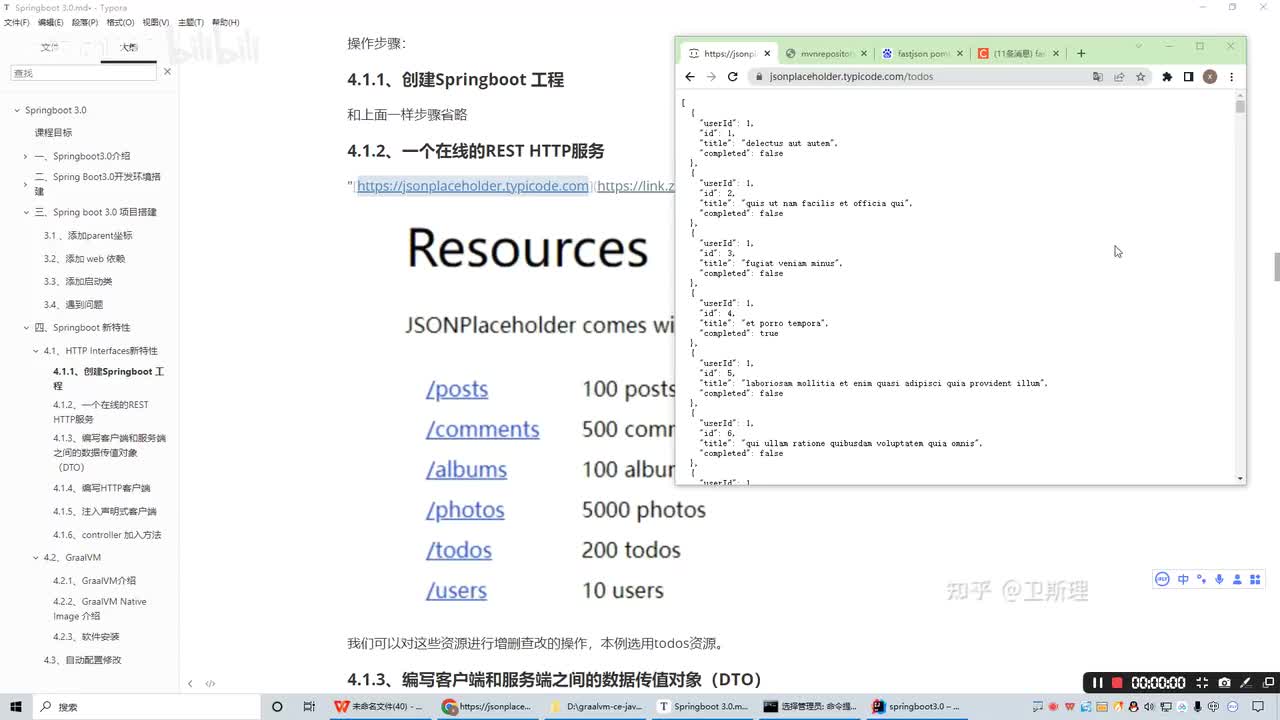Screen dimensions: 1280x720
Task: Open Chrome three-dot menu
Action: click(1231, 77)
